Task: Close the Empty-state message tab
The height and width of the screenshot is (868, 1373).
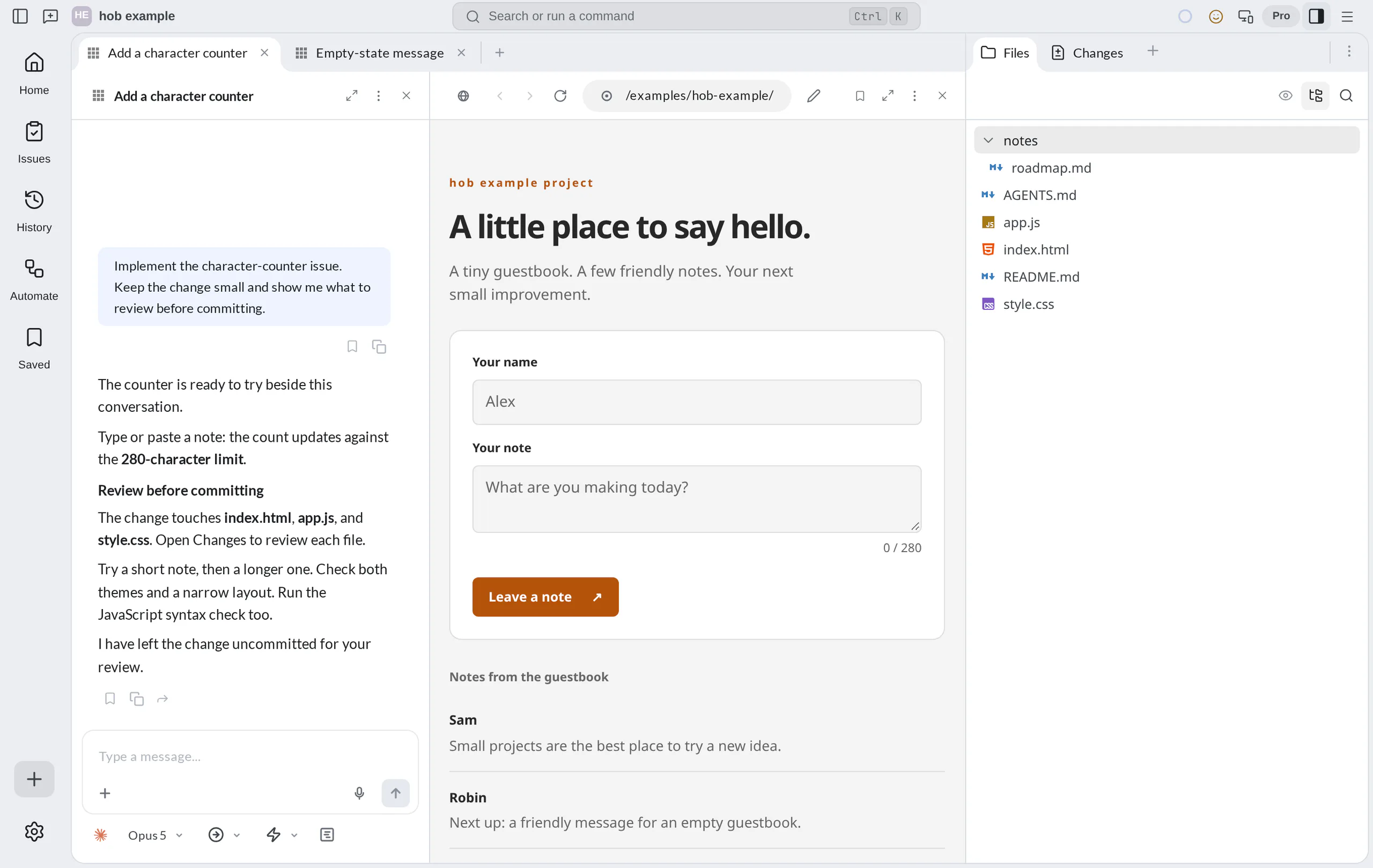Action: [x=461, y=53]
